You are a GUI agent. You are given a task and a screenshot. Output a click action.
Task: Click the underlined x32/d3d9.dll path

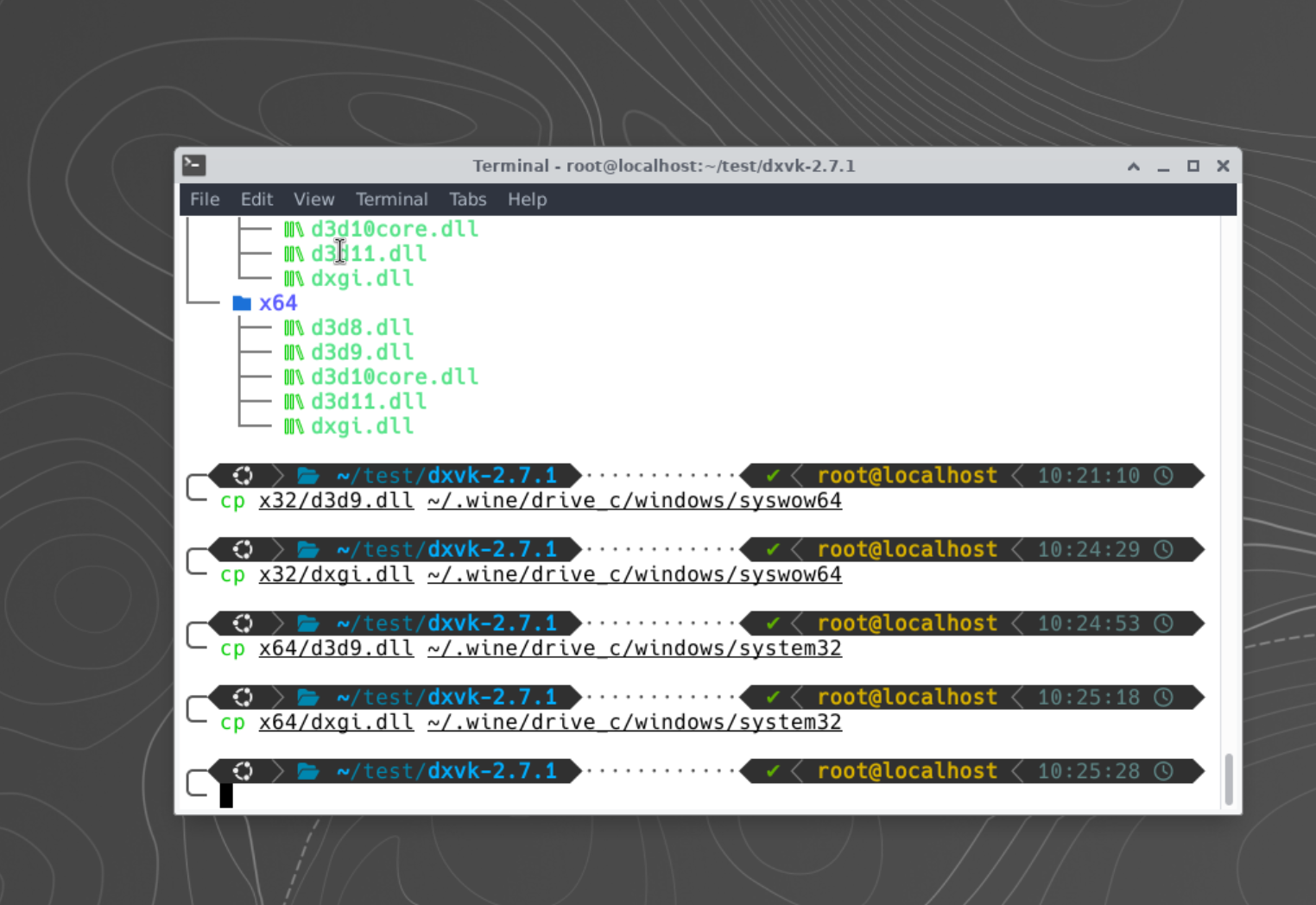(x=336, y=501)
